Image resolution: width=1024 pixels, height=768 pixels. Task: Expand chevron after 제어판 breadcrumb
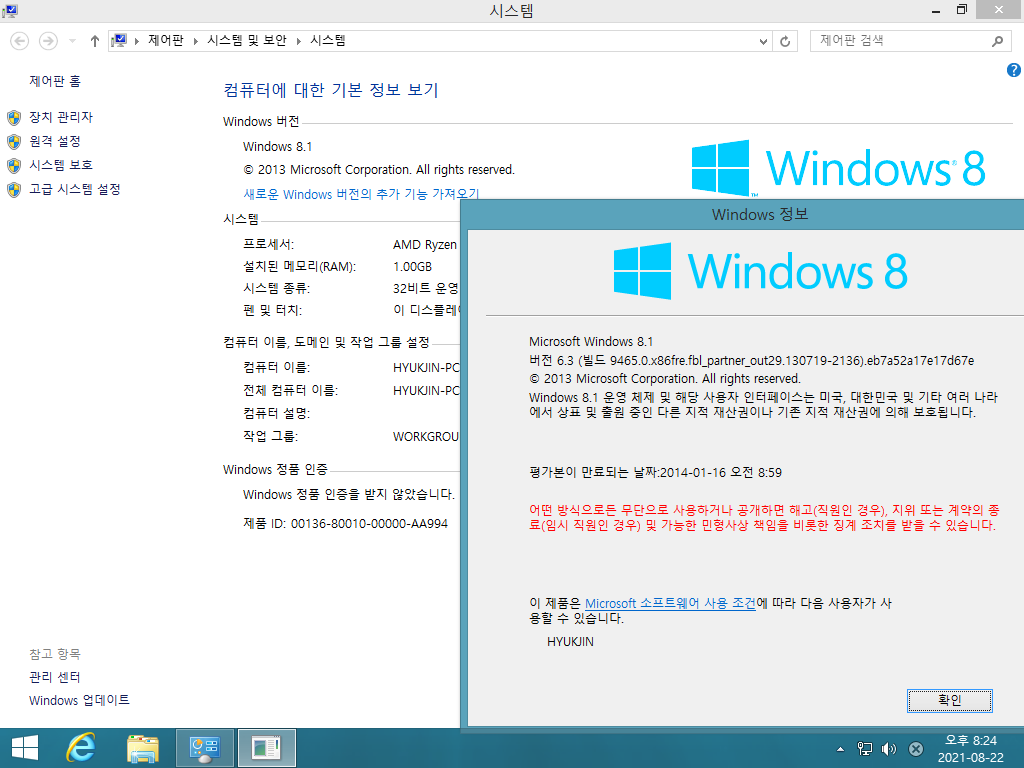coord(195,41)
